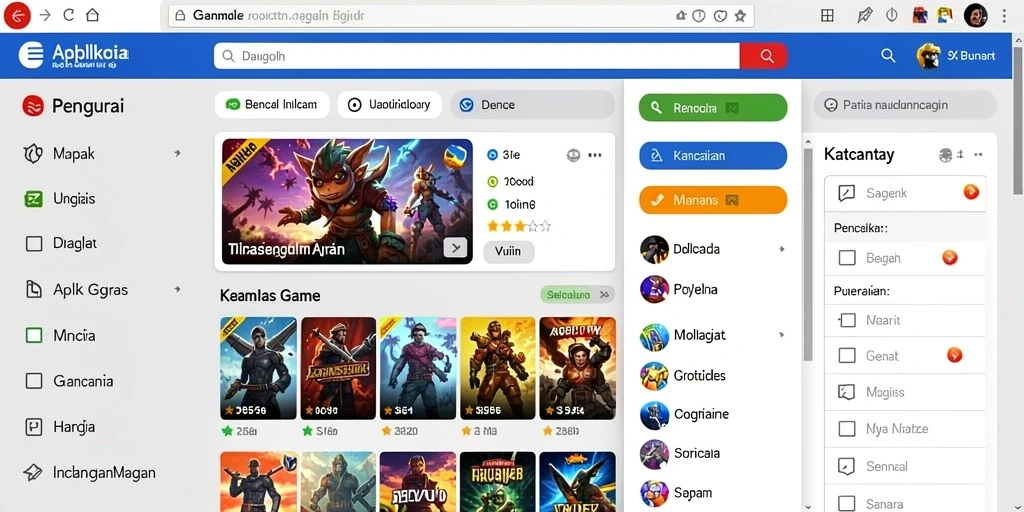Open the browser three-dot menu
This screenshot has height=512, width=1024.
point(1004,16)
